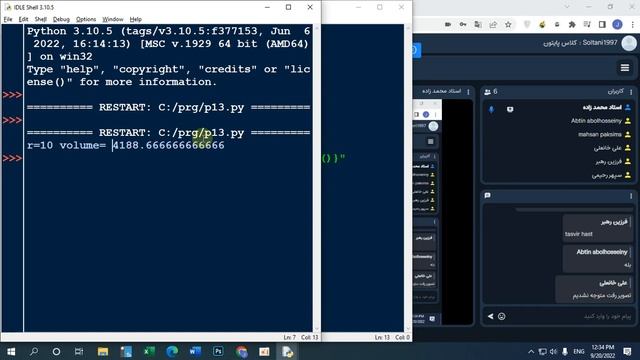Open the Help menu in IDLE Shell
The image size is (640, 360).
coord(136,19)
